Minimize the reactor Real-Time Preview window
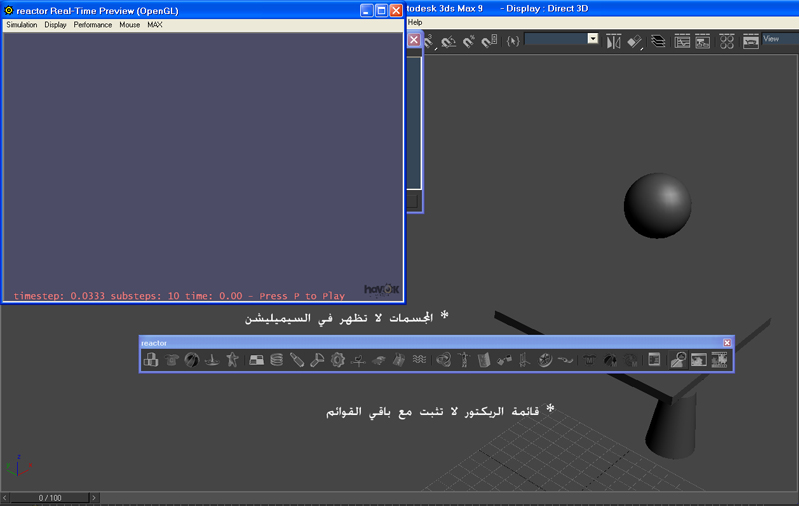This screenshot has height=506, width=800. point(366,10)
